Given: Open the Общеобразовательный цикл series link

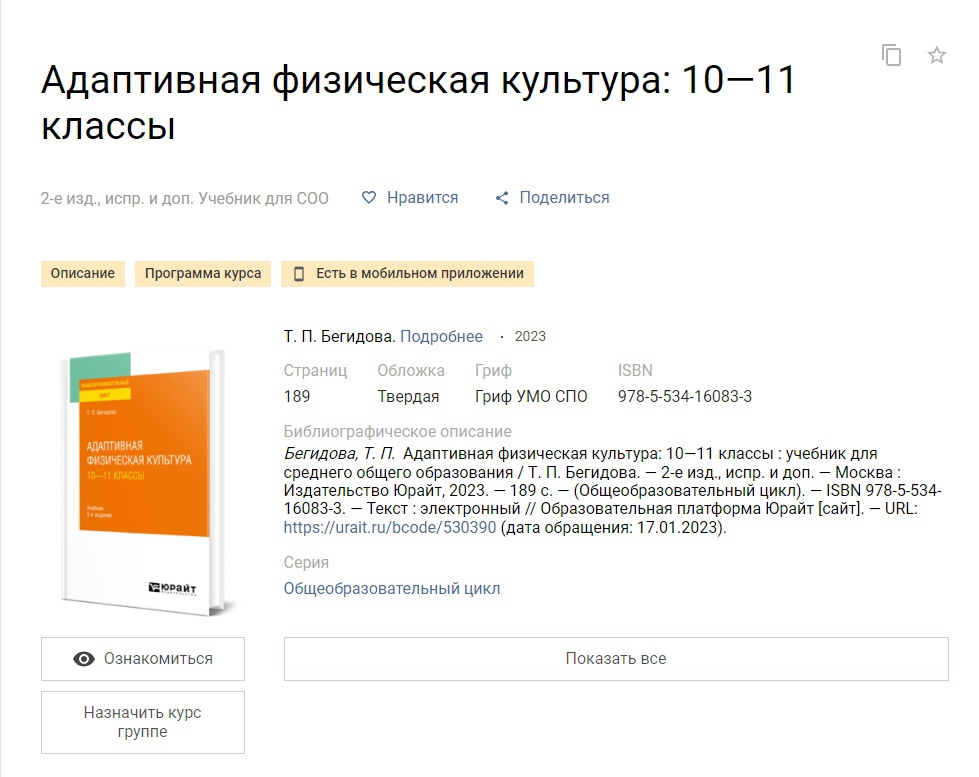Looking at the screenshot, I should [x=391, y=588].
